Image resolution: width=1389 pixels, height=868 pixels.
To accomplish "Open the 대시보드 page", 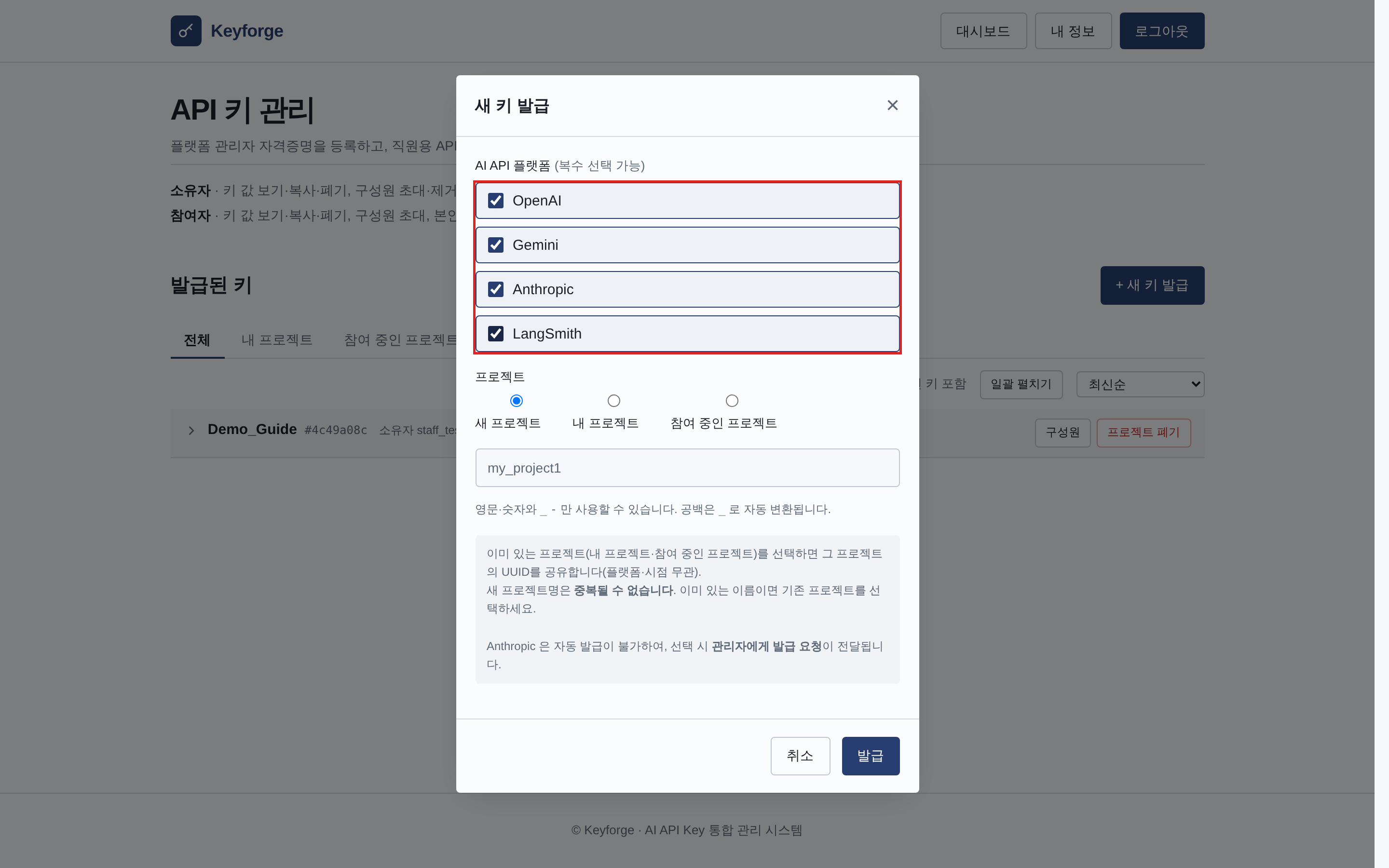I will [x=983, y=31].
